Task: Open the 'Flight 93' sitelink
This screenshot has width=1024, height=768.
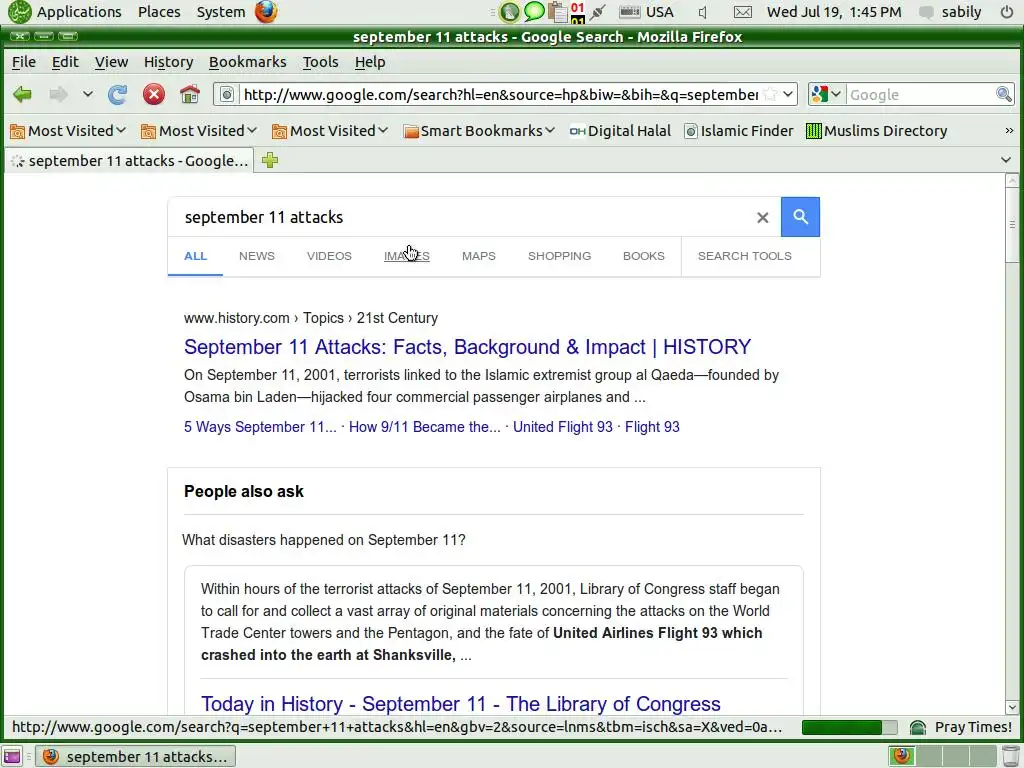Action: click(652, 426)
